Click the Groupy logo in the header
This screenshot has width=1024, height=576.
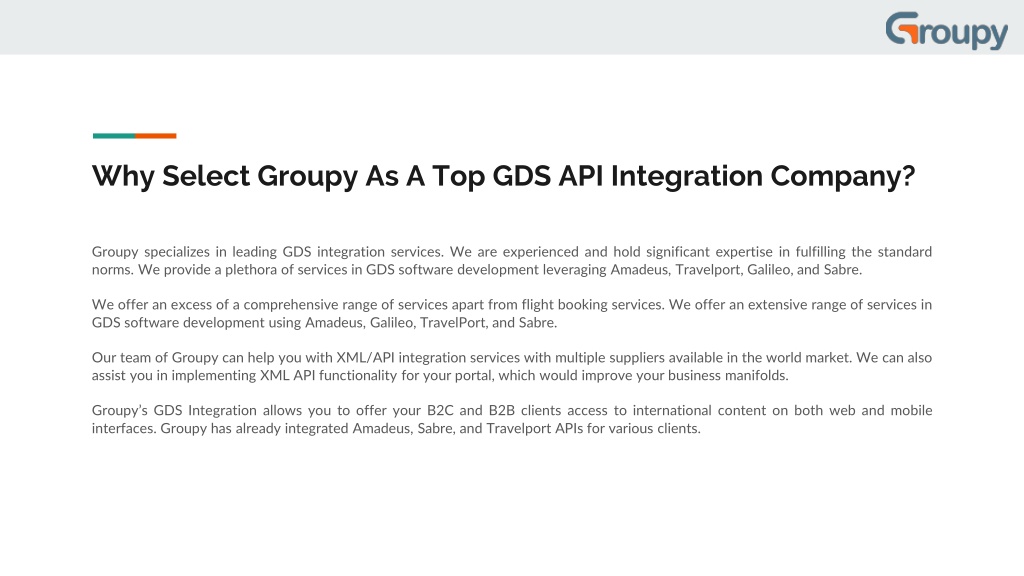pyautogui.click(x=946, y=30)
